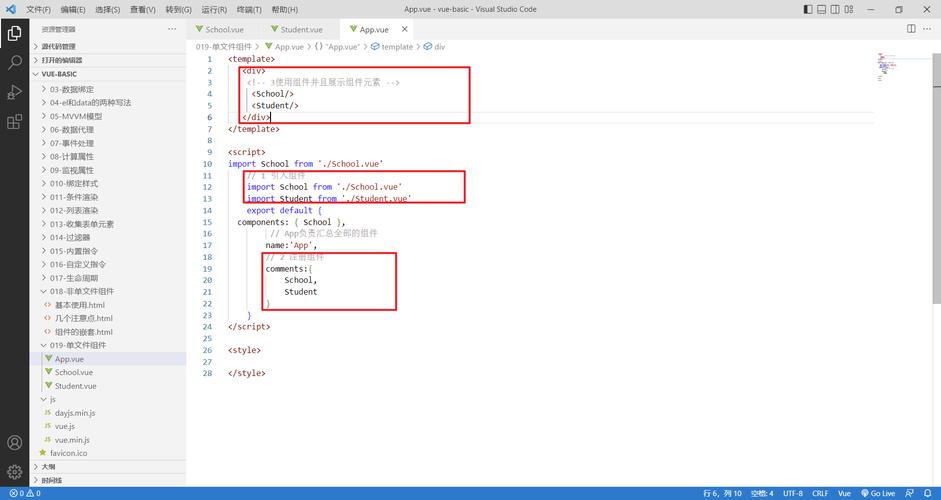Open the 转到(G) menu

[x=178, y=10]
